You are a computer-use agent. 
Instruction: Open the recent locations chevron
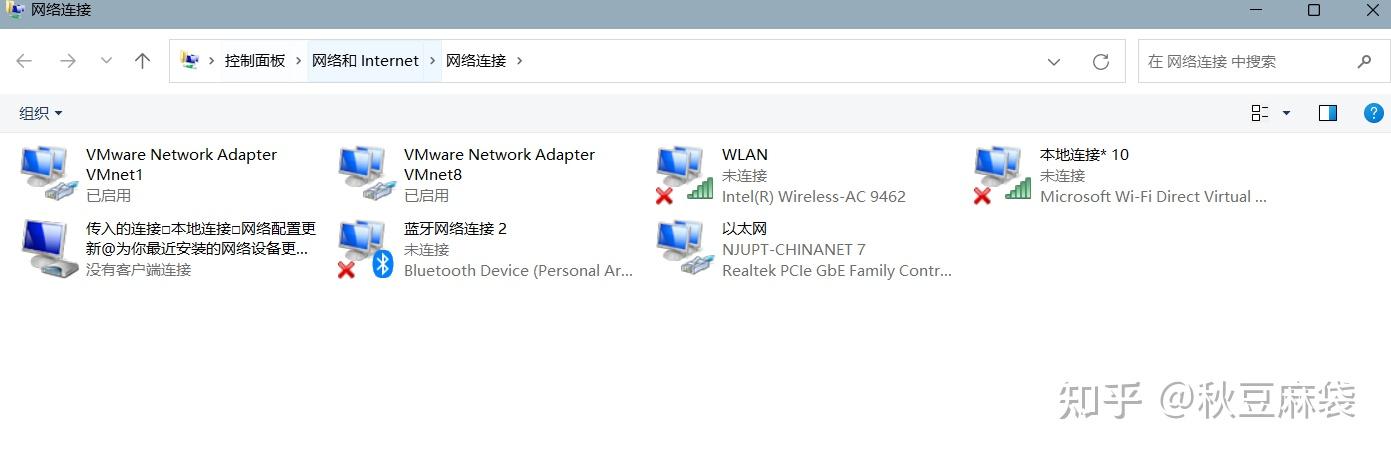[106, 61]
